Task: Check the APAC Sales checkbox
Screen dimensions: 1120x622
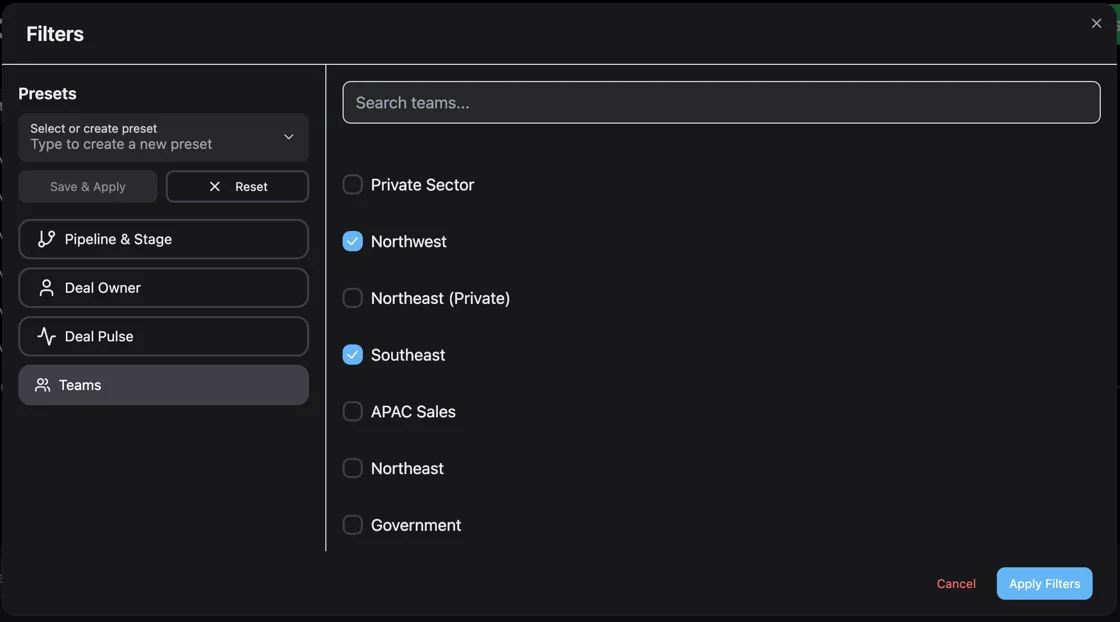Action: [x=352, y=411]
